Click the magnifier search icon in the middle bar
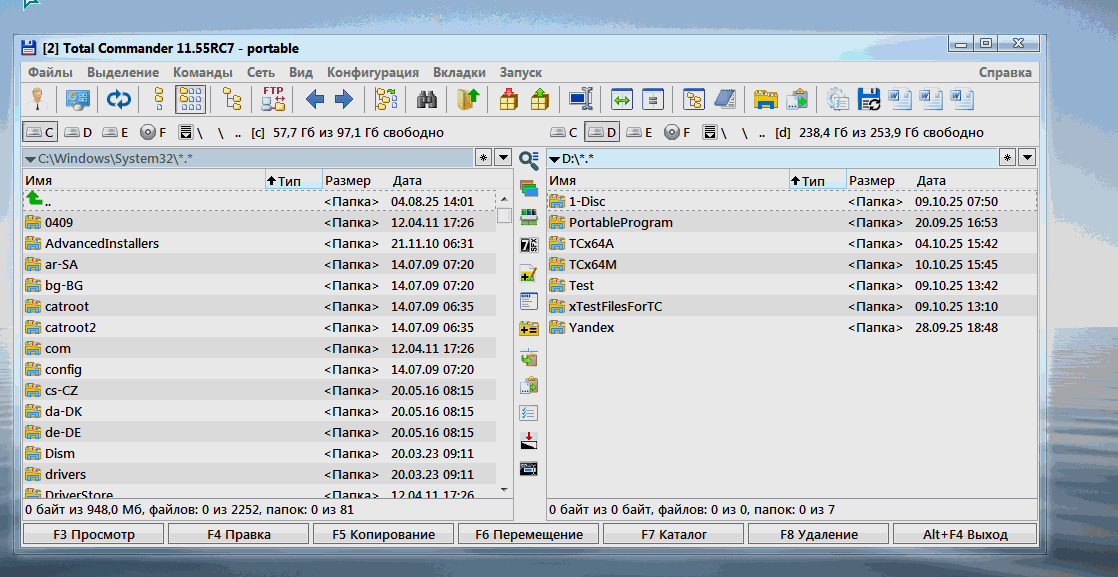The width and height of the screenshot is (1118, 577). click(x=528, y=160)
